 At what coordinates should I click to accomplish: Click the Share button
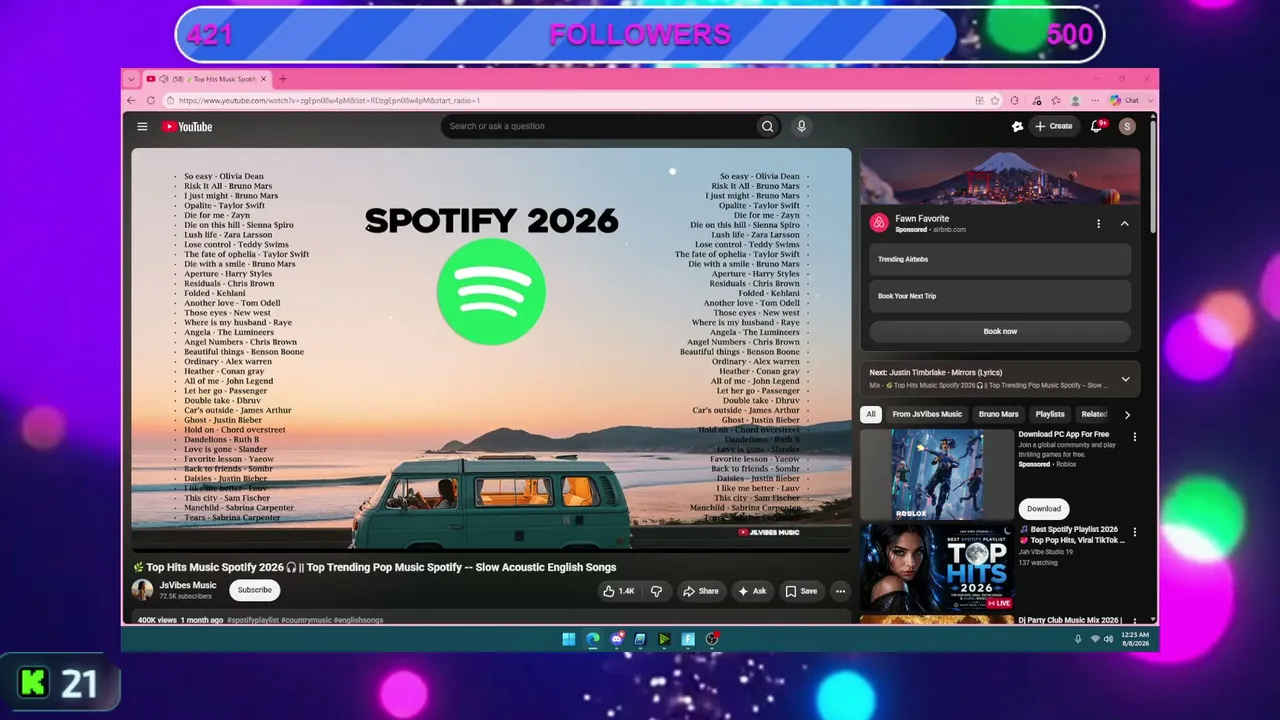(700, 591)
